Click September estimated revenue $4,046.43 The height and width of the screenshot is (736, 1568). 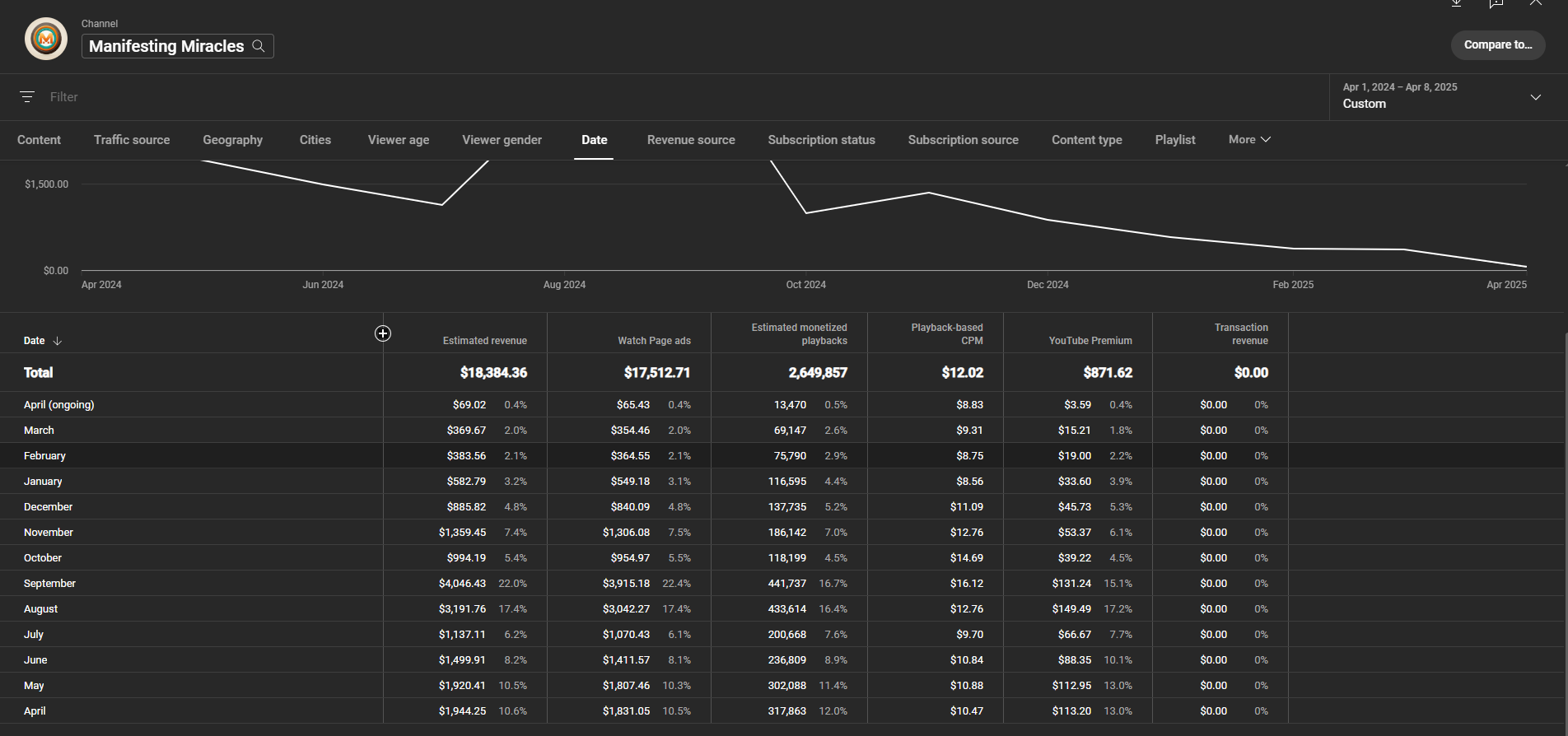coord(462,584)
